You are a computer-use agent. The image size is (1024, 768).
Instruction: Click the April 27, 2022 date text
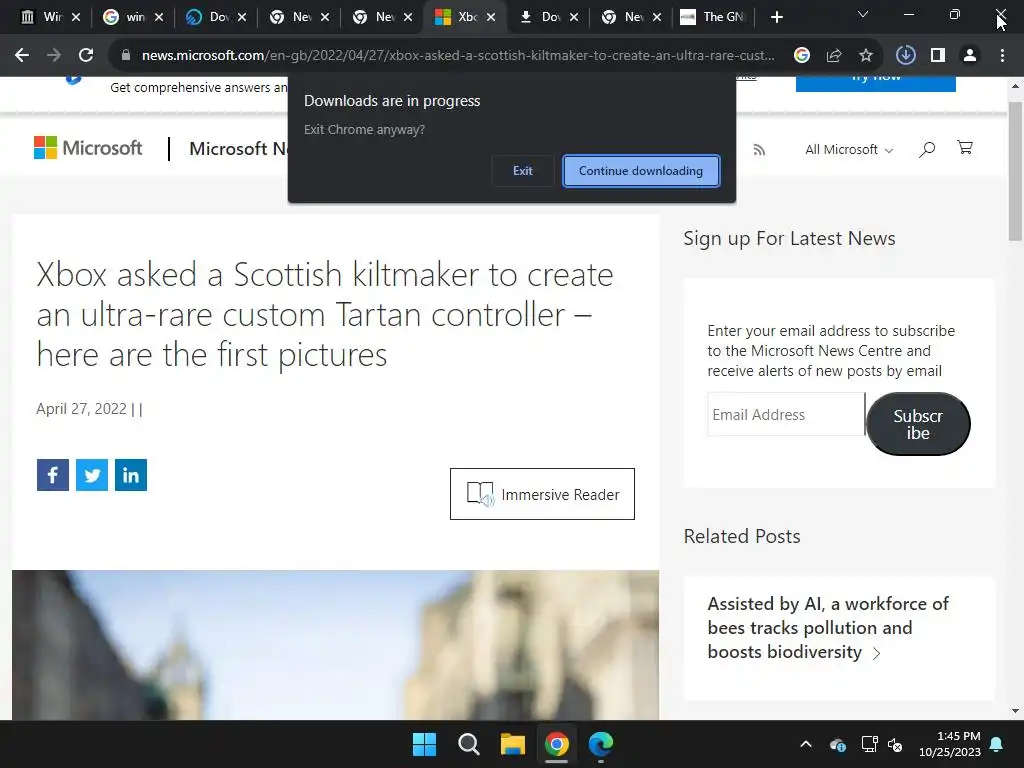coord(82,409)
